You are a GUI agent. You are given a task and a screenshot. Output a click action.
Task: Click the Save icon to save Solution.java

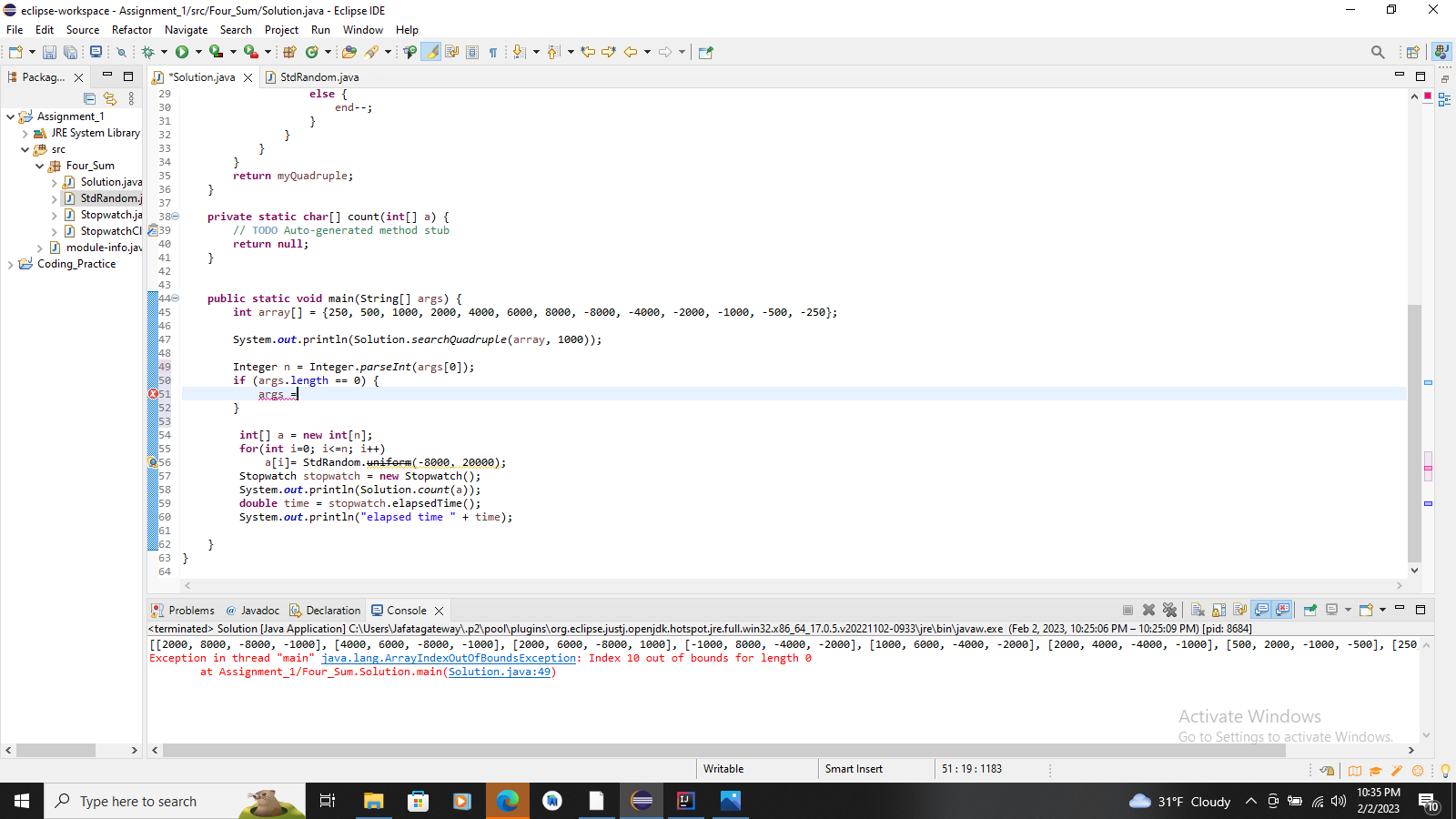tap(49, 52)
